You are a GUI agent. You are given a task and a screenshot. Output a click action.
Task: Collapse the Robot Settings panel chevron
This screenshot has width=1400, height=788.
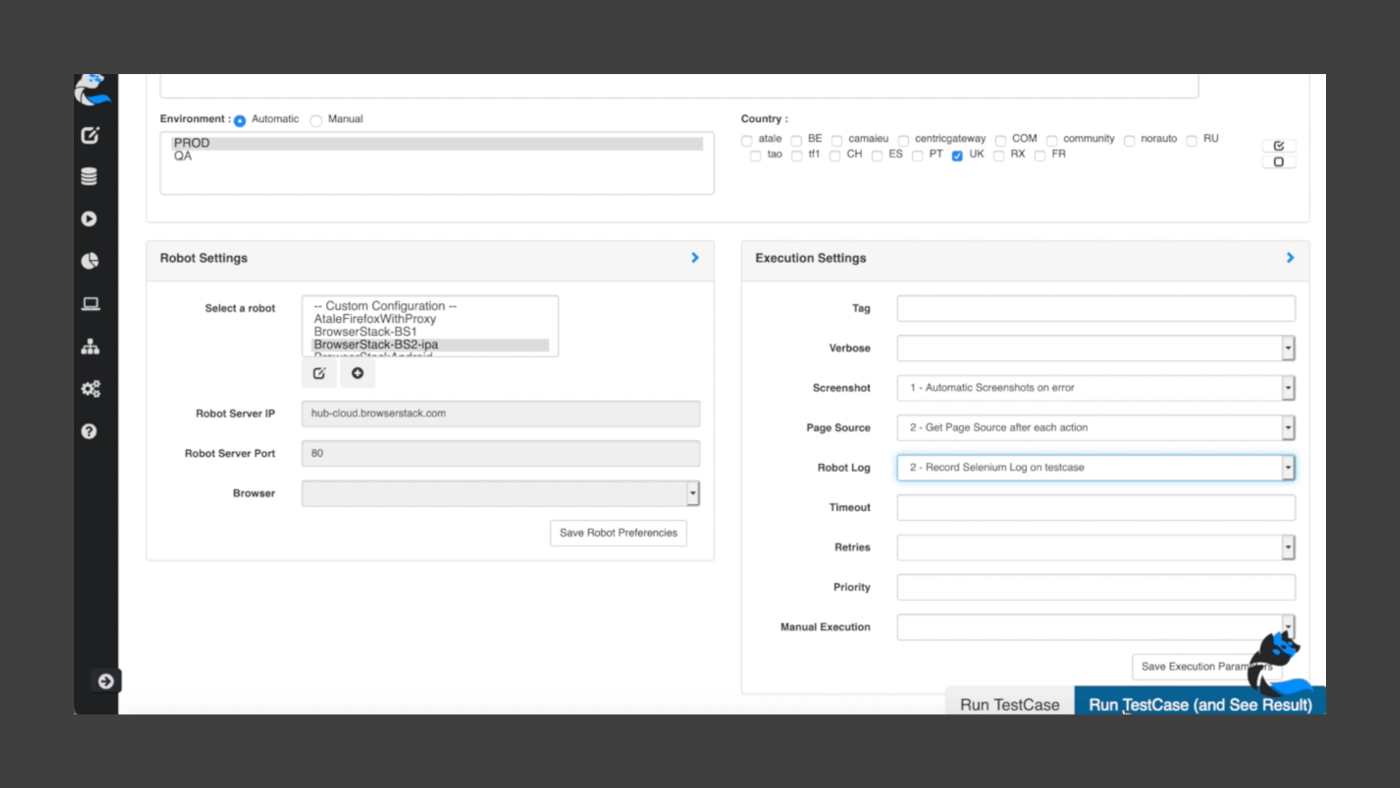point(695,258)
